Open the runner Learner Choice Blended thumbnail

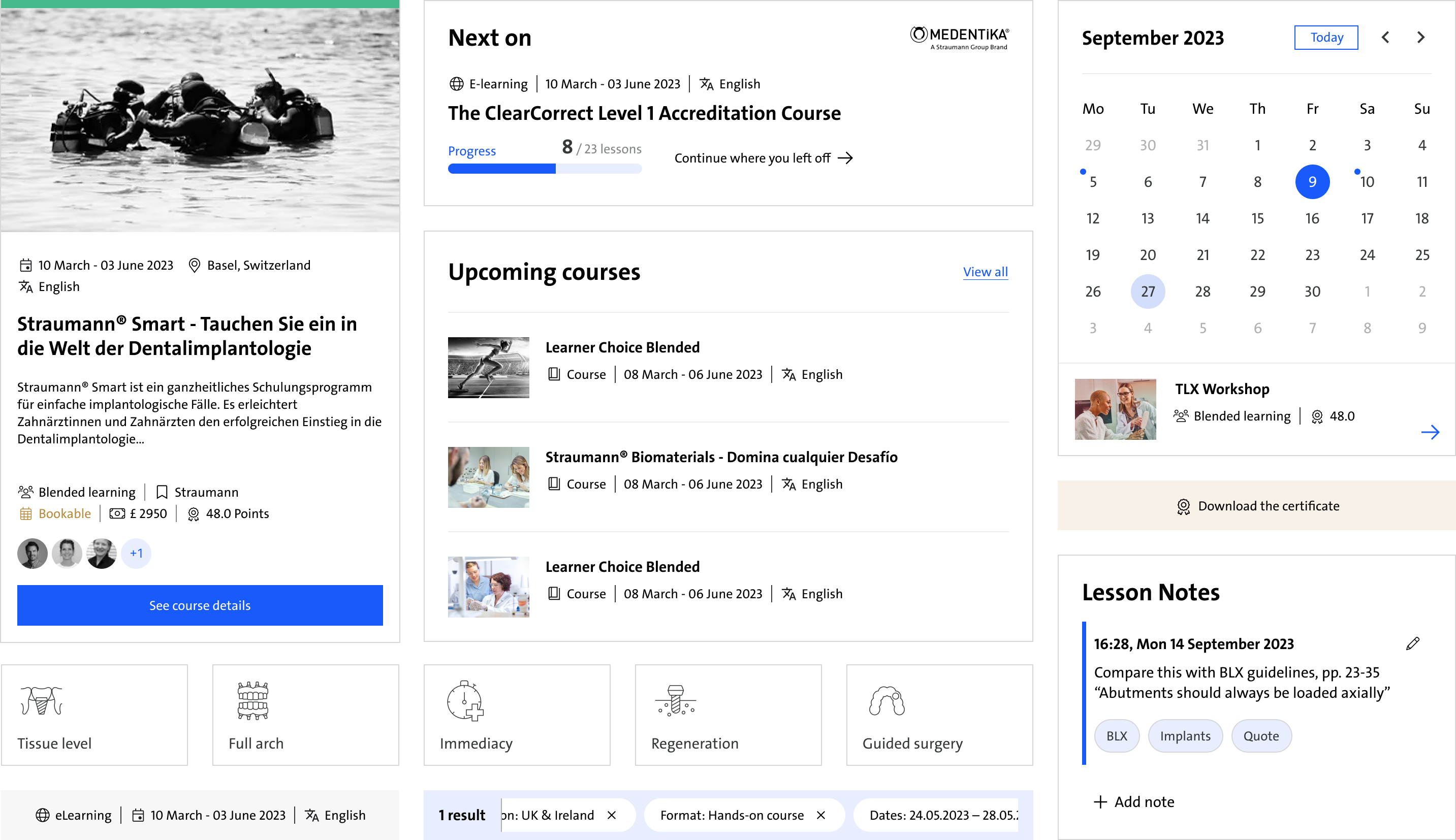(x=488, y=368)
